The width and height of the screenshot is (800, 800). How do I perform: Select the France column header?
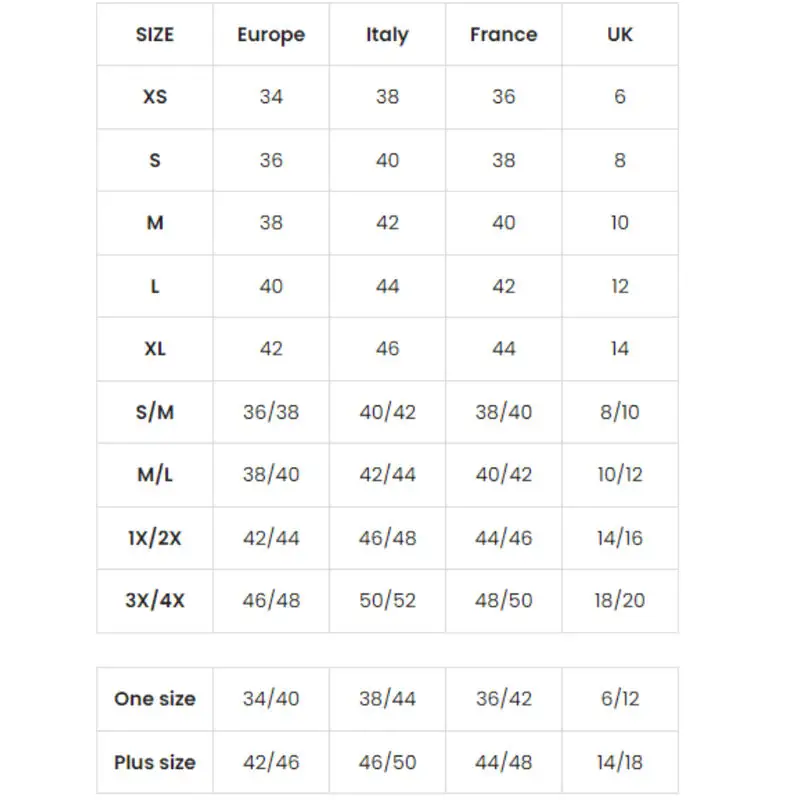pos(503,35)
